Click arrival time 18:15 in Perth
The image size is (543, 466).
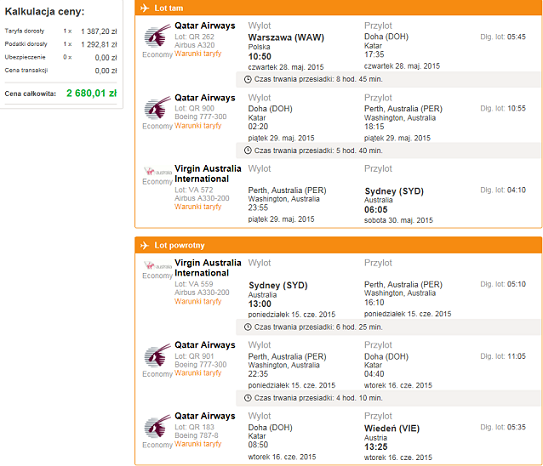[374, 126]
